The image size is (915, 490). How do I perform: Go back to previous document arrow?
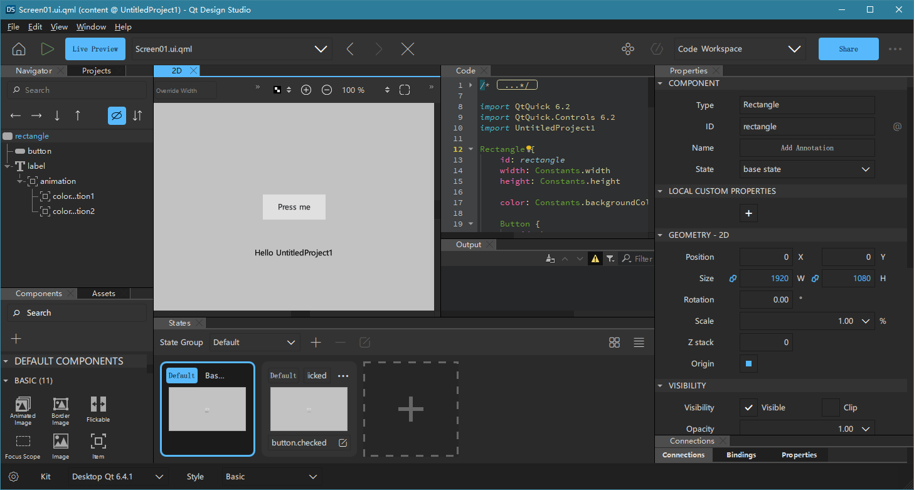(x=350, y=49)
